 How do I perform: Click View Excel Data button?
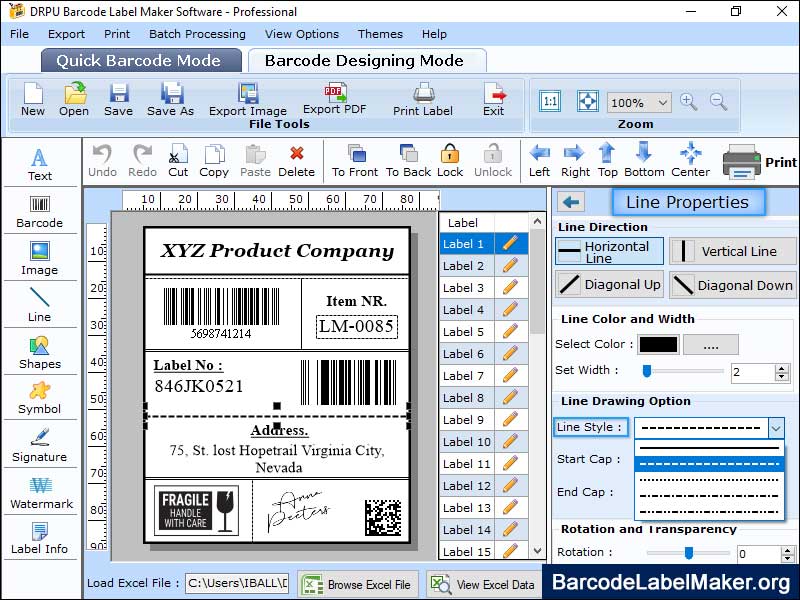(484, 584)
